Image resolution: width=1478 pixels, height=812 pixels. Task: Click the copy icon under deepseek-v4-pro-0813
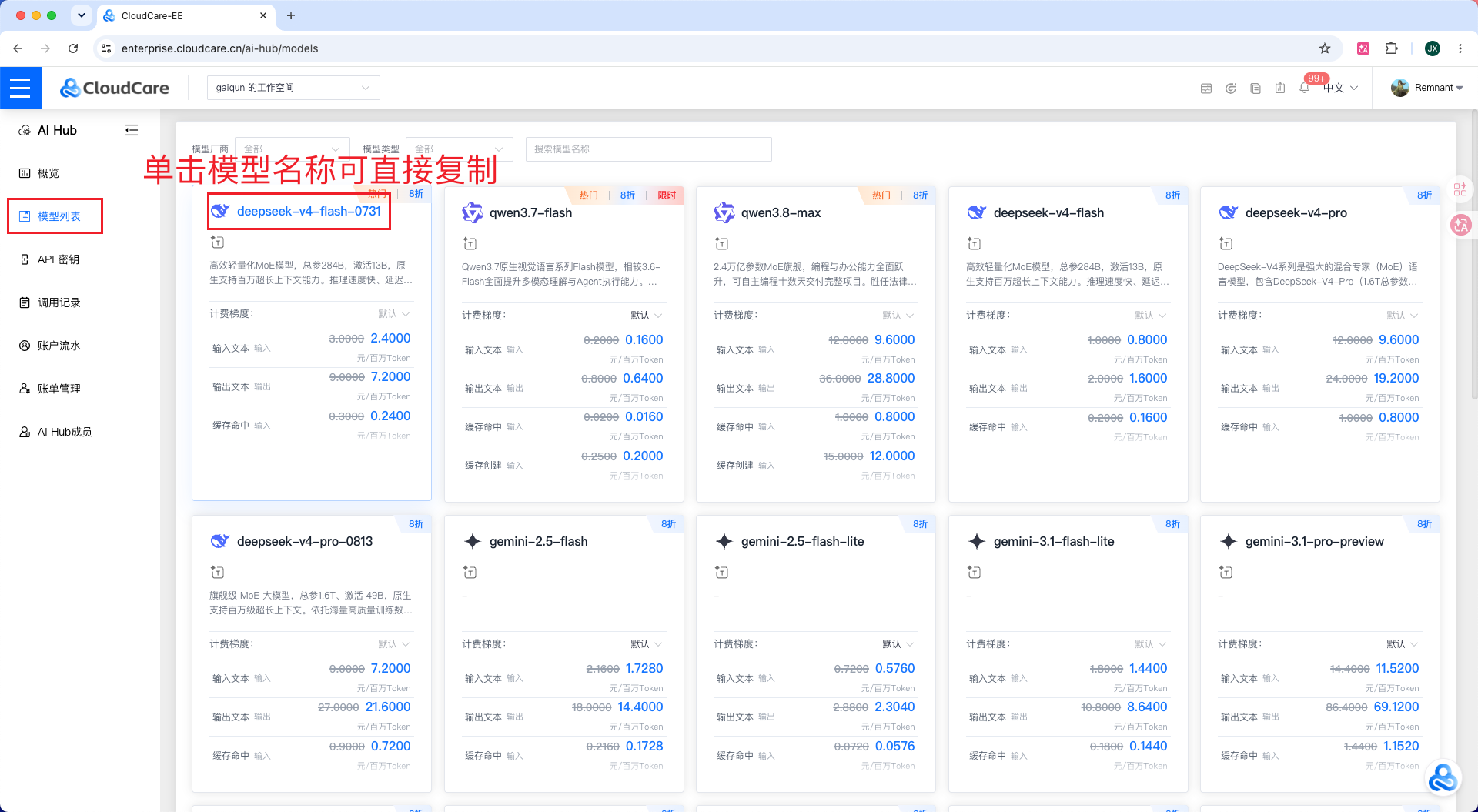point(218,573)
